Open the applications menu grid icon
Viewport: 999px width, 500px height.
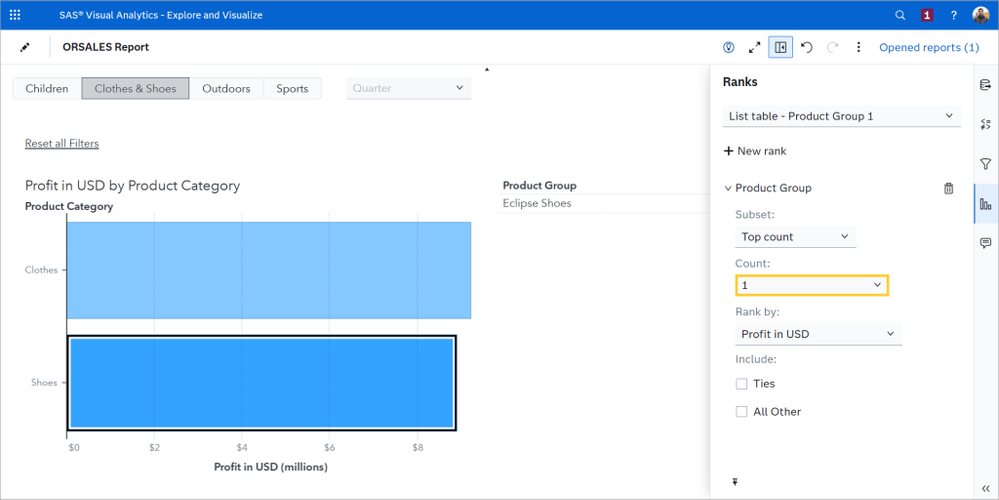[x=14, y=15]
